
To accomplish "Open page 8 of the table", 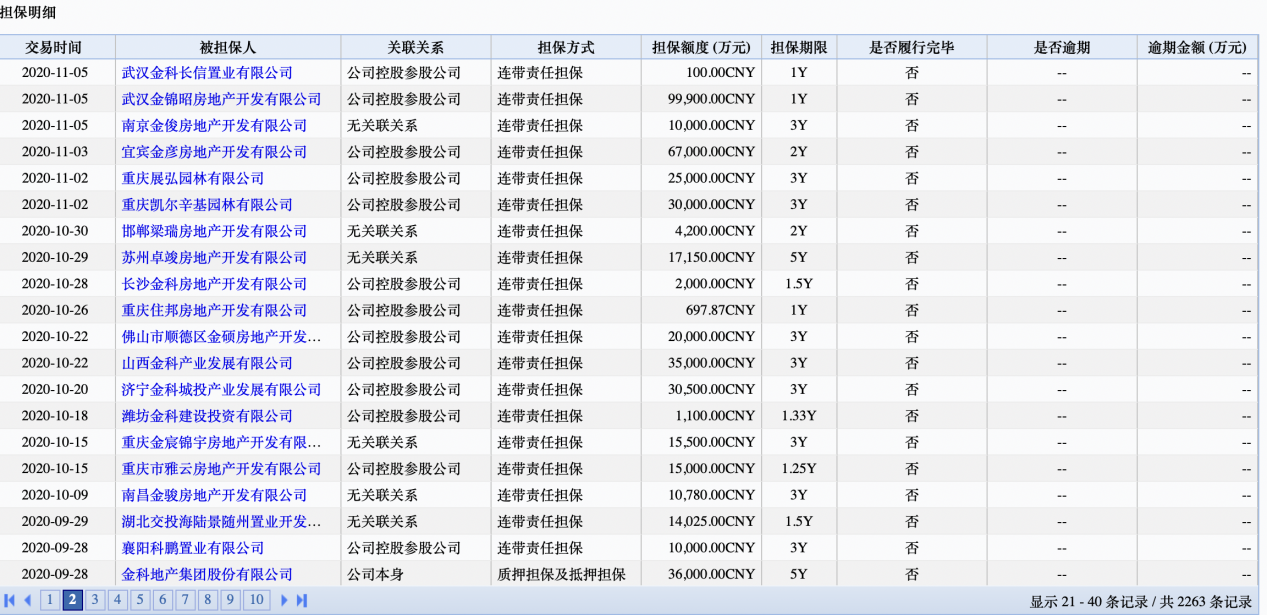I will point(208,600).
